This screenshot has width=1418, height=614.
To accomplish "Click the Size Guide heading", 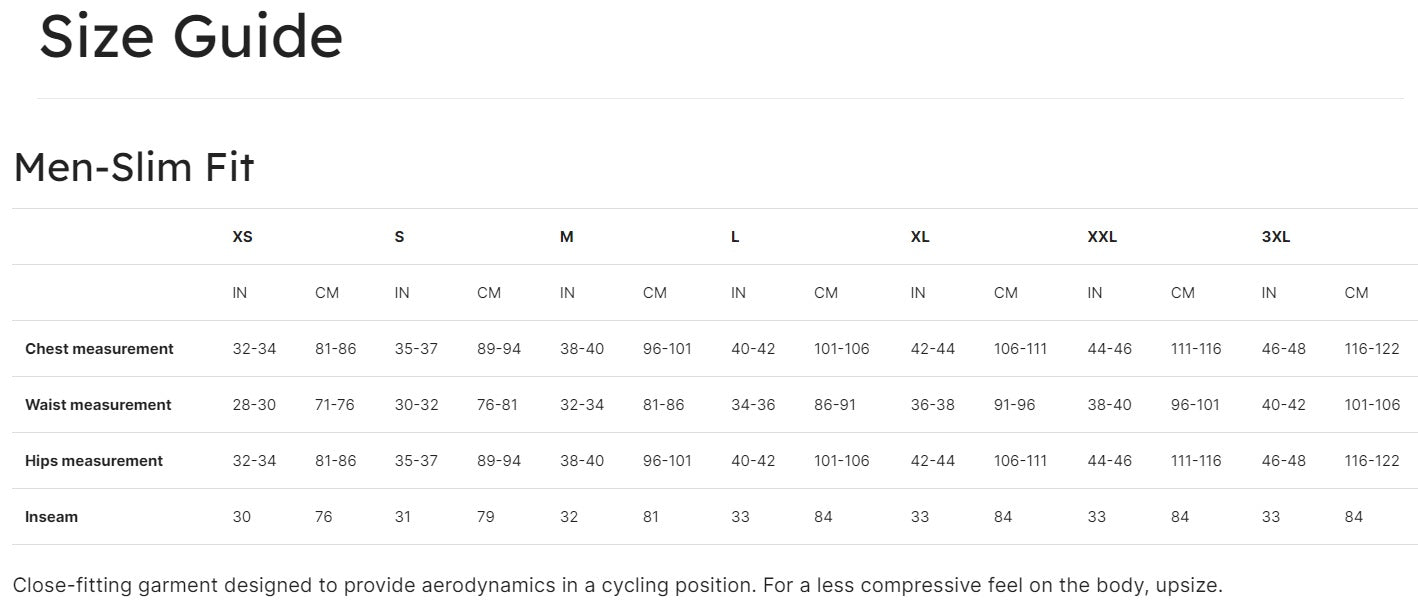I will tap(190, 37).
